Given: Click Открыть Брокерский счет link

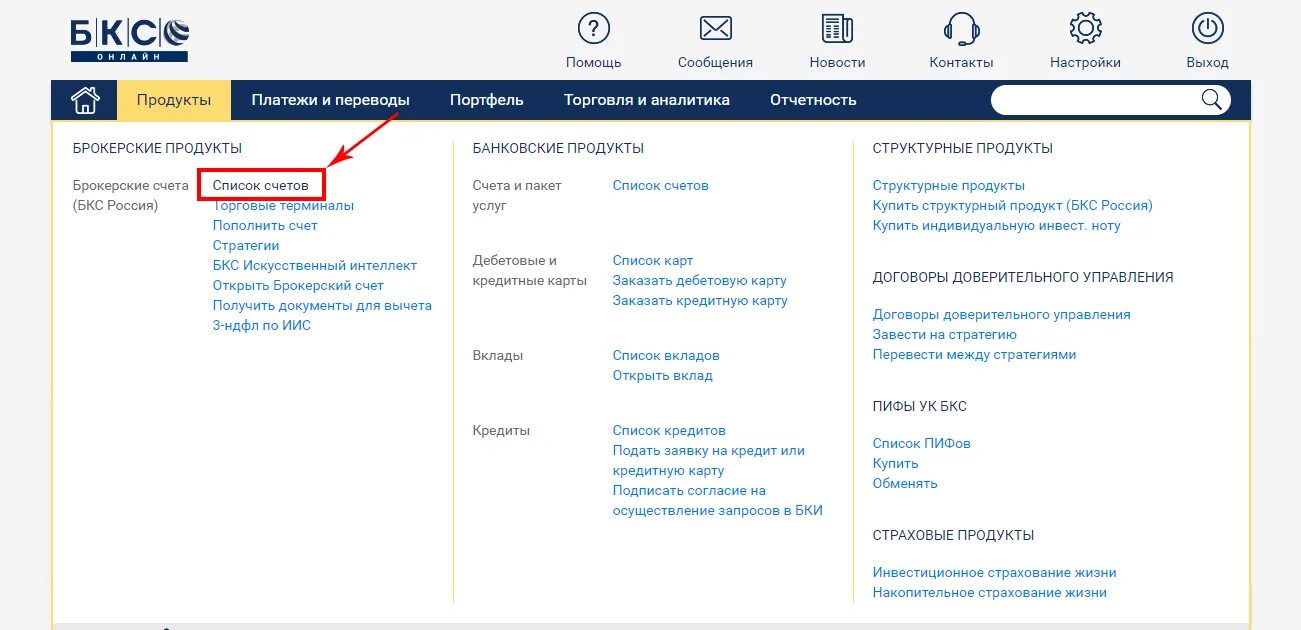Looking at the screenshot, I should pos(298,285).
